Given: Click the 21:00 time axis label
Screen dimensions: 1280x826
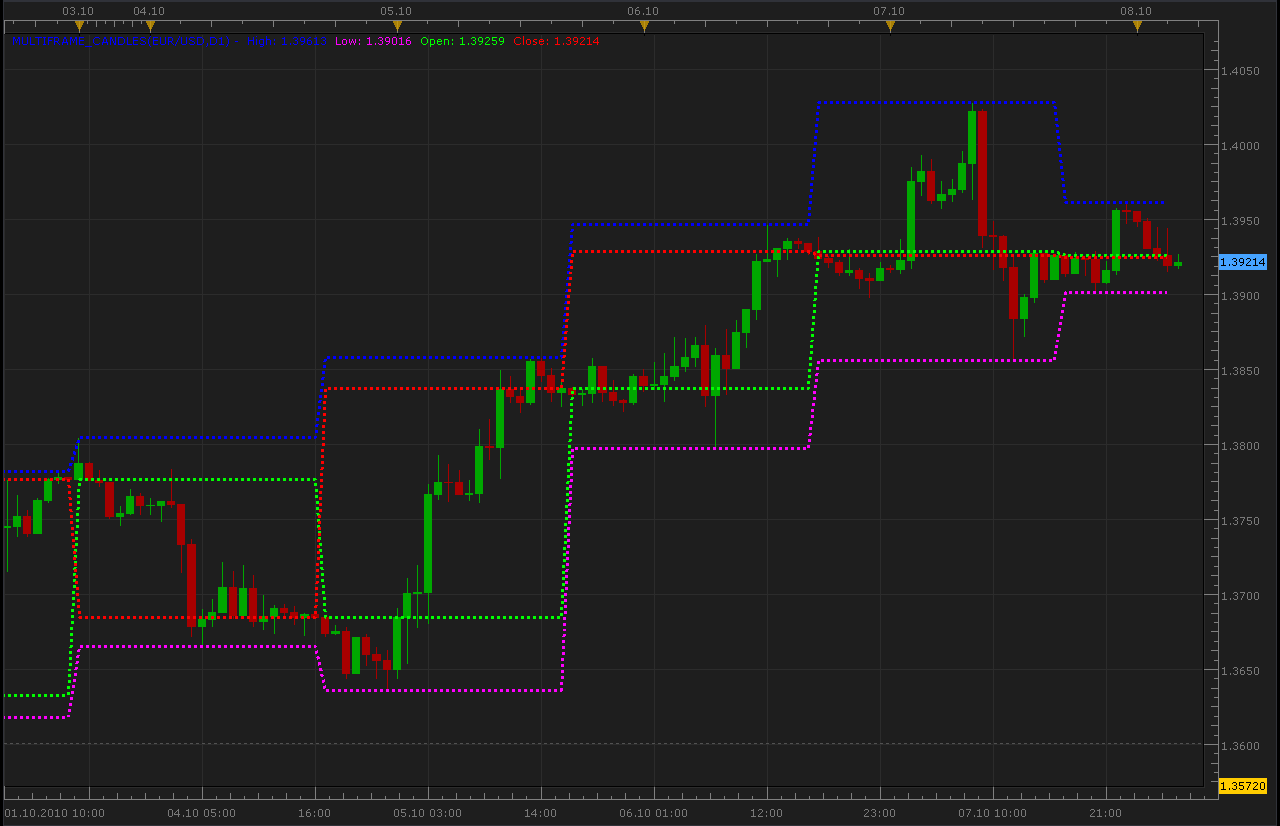Looking at the screenshot, I should pyautogui.click(x=1106, y=813).
